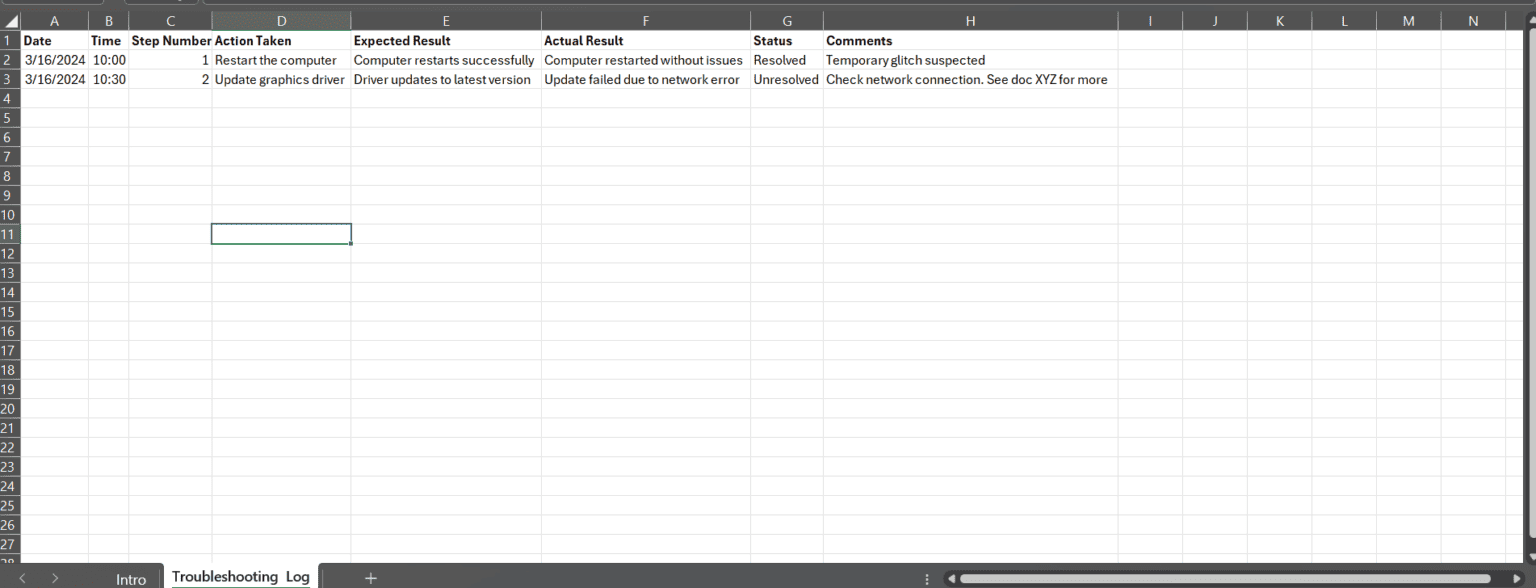Select row 3 header
The width and height of the screenshot is (1536, 588).
pos(10,79)
